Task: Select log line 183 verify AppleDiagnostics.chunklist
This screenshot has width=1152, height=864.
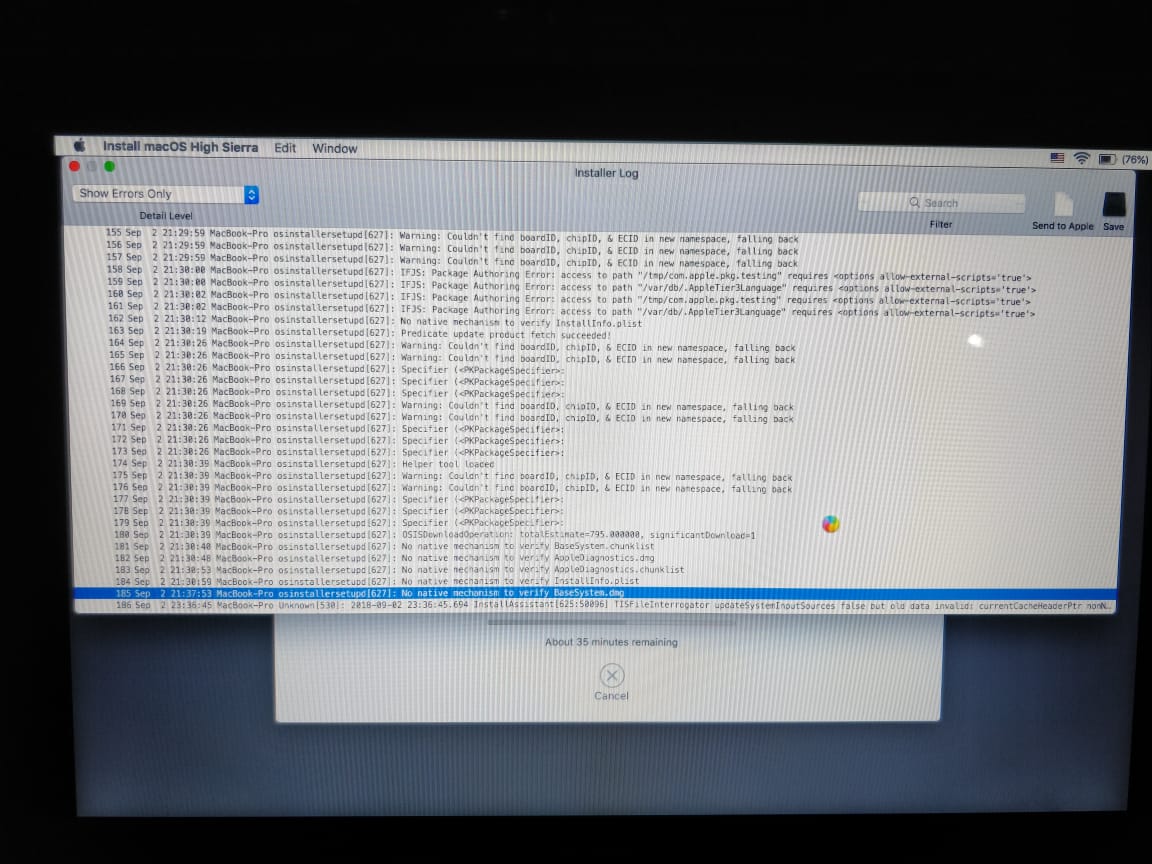Action: [x=595, y=569]
